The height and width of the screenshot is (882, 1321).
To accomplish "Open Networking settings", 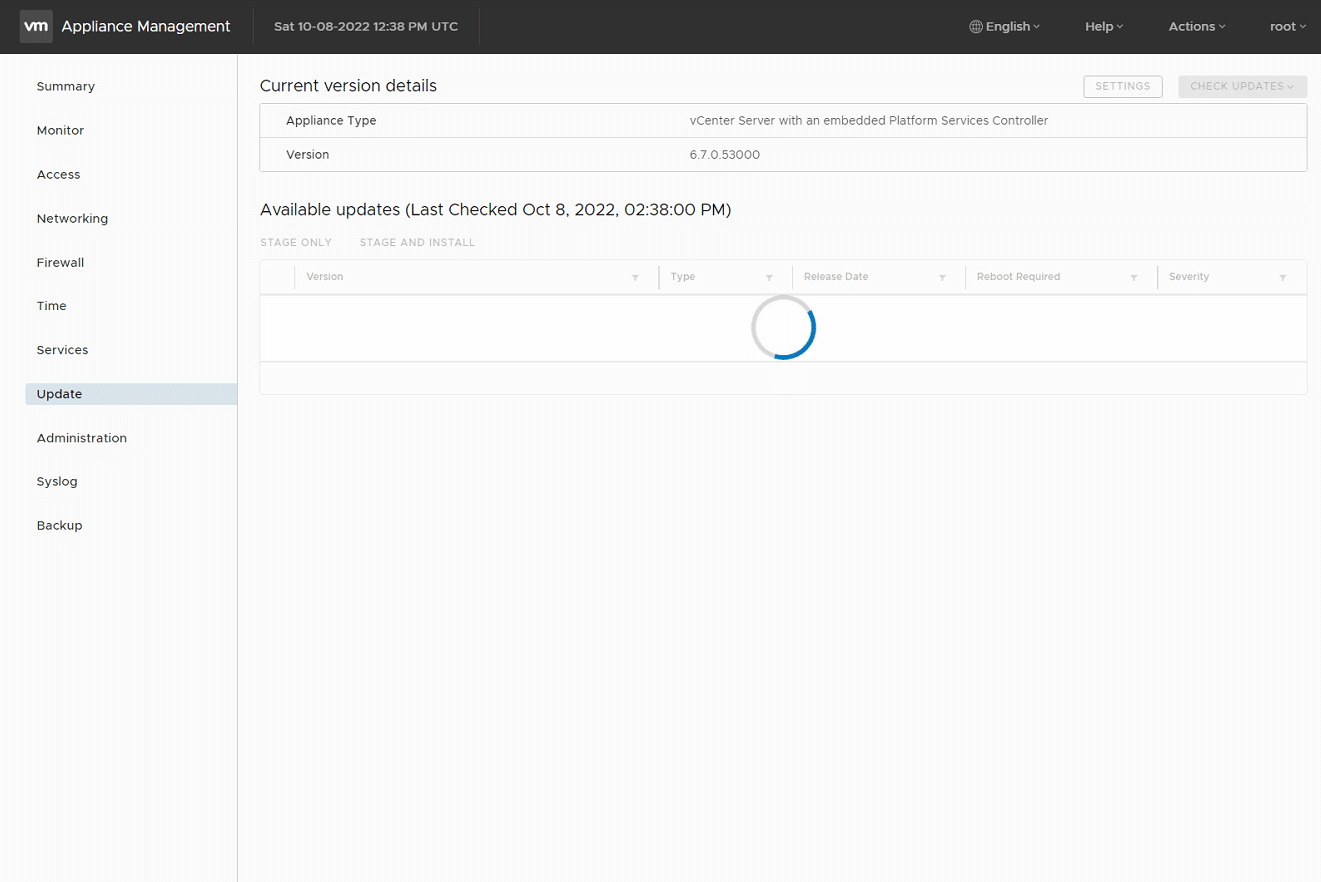I will 72,219.
